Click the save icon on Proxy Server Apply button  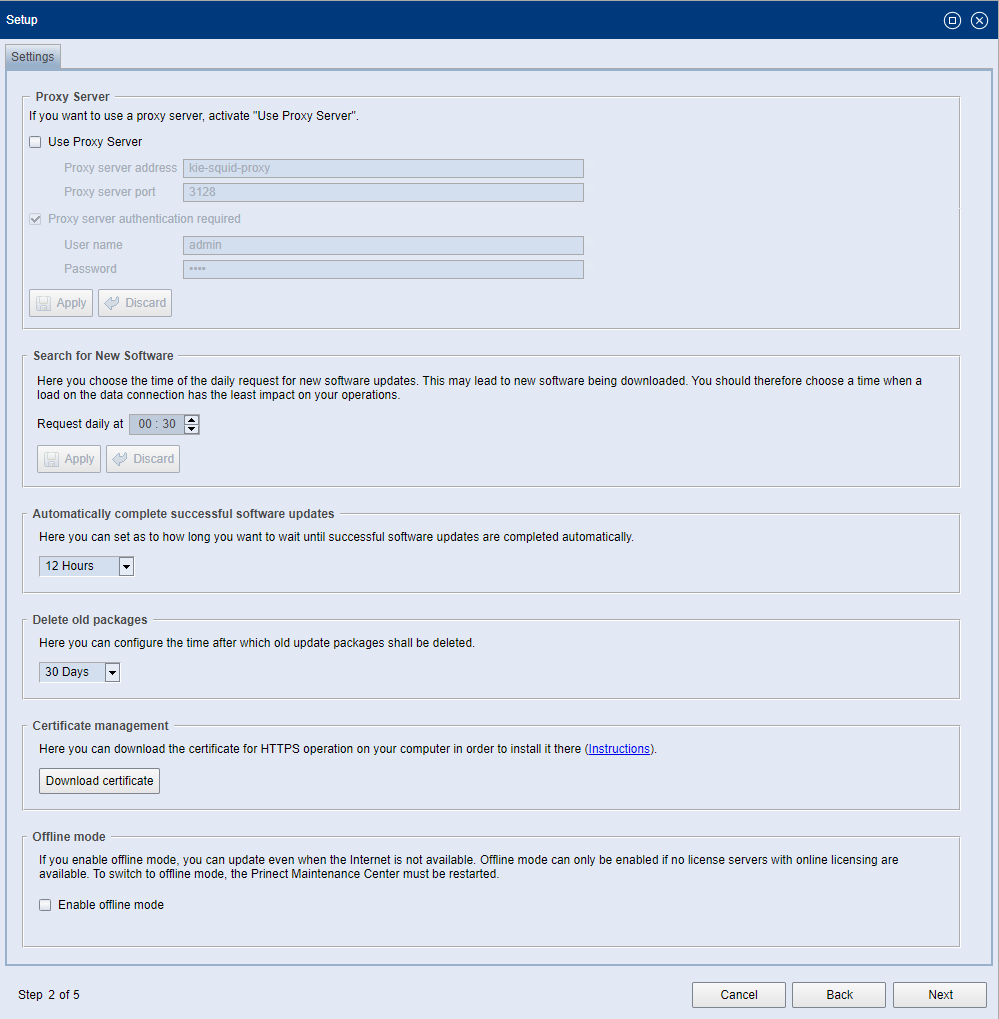click(x=46, y=303)
